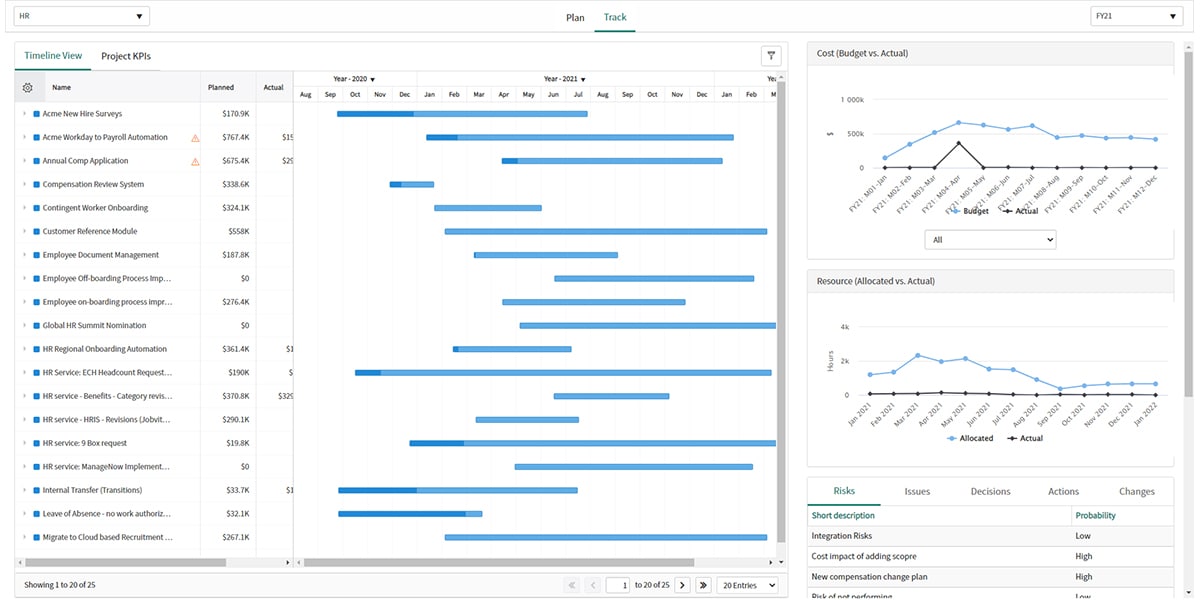1200x600 pixels.
Task: Click warning icon on Acme Workday to Payroll Automation
Action: (x=195, y=138)
